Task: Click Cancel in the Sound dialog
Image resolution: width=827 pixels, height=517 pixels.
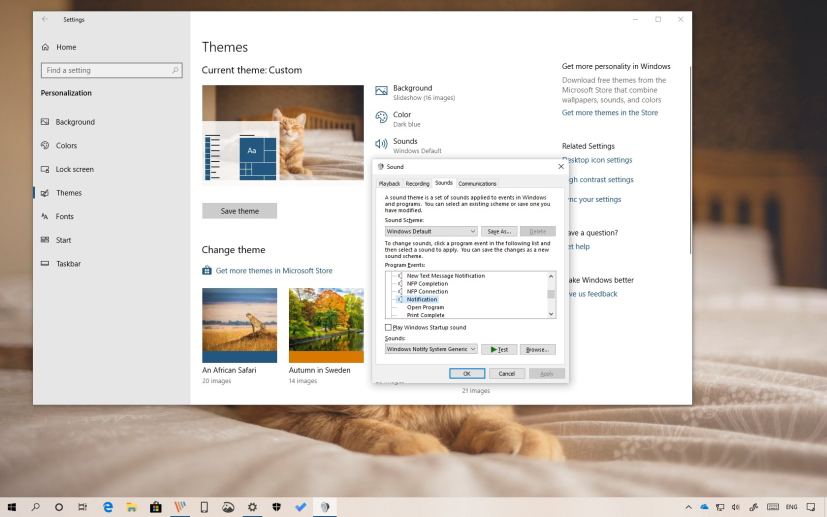Action: click(506, 374)
